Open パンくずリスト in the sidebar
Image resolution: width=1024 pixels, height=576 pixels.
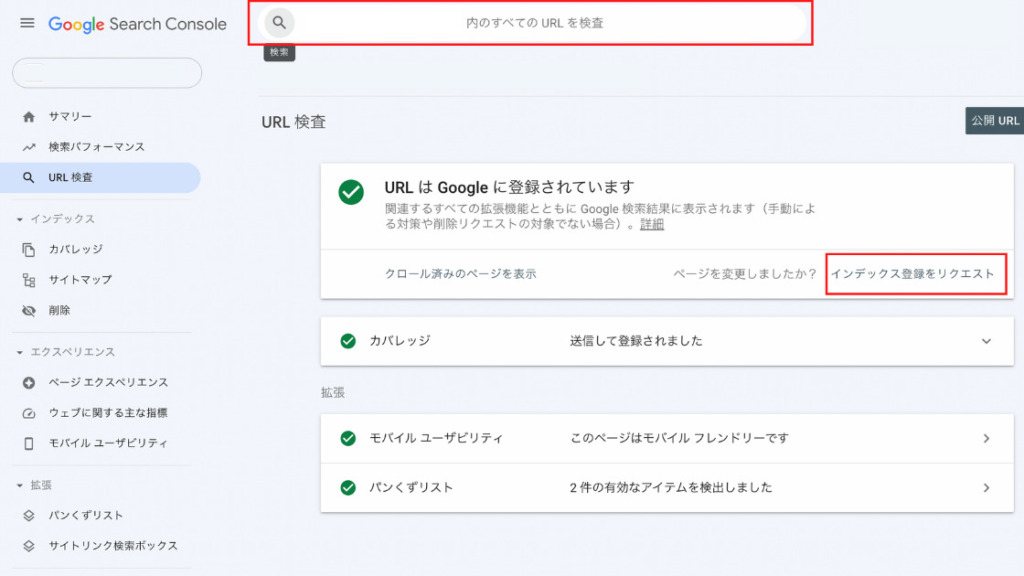coord(86,515)
